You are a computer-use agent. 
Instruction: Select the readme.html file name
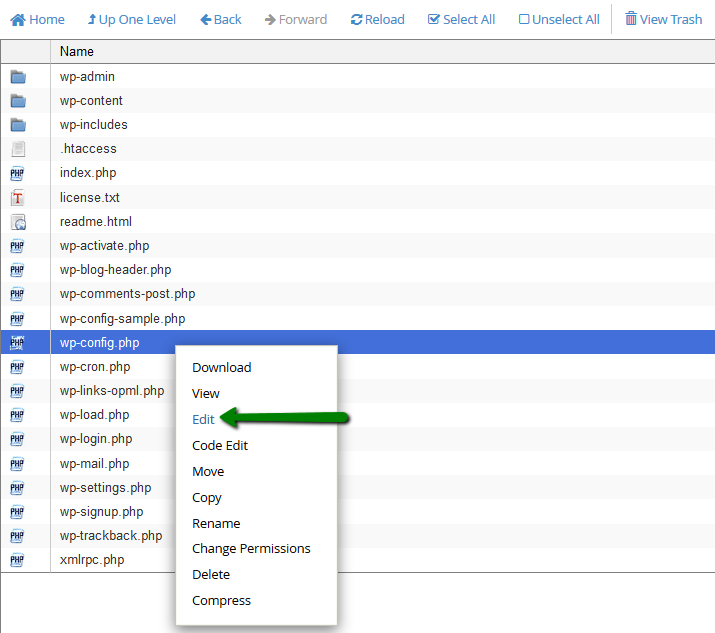pos(96,222)
